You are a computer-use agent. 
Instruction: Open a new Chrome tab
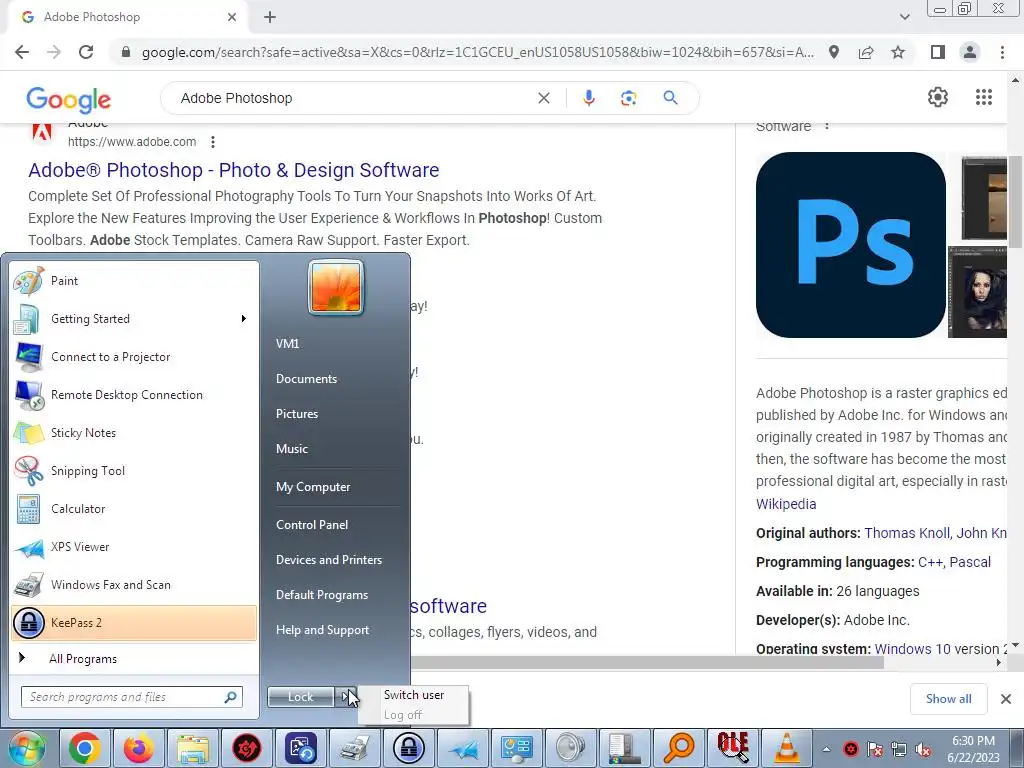click(270, 17)
